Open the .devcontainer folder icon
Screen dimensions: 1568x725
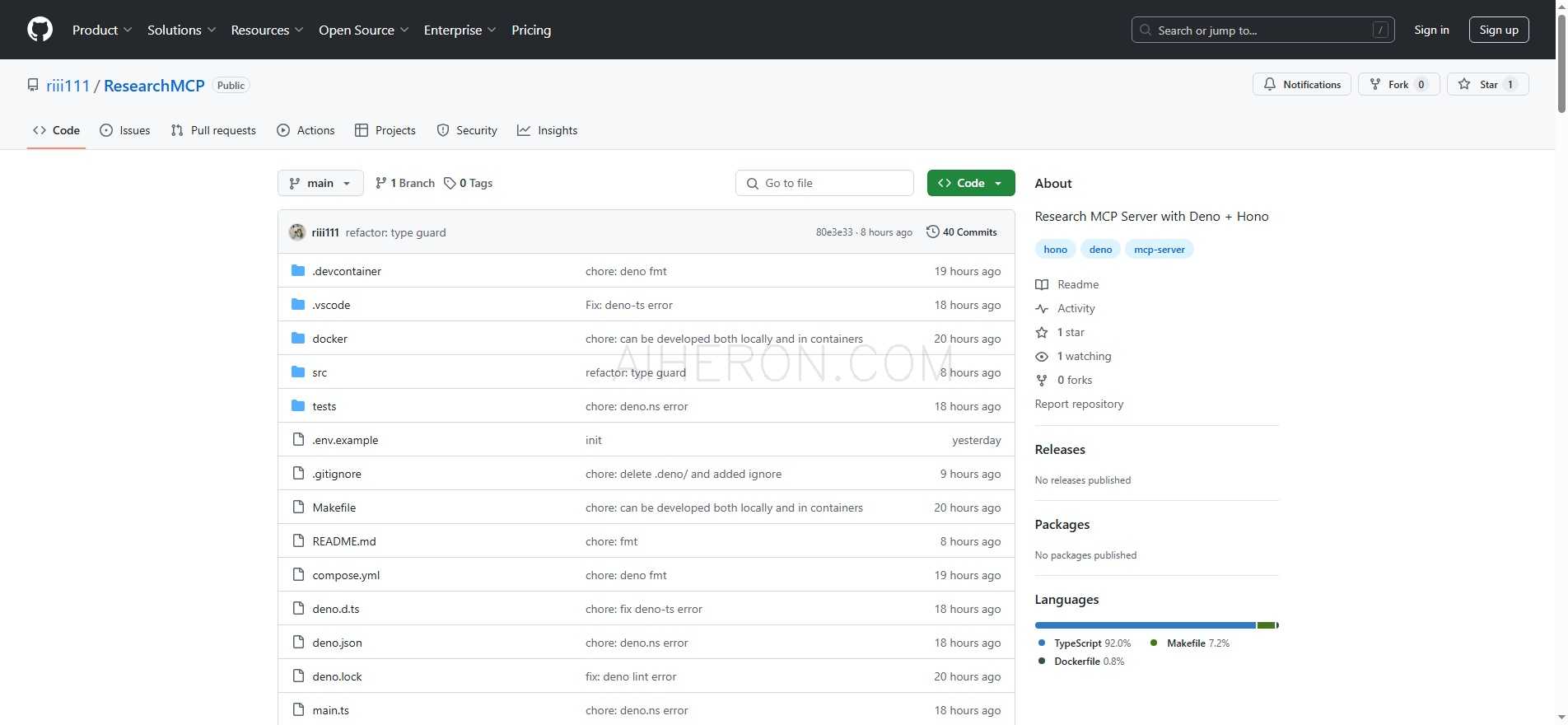[298, 271]
